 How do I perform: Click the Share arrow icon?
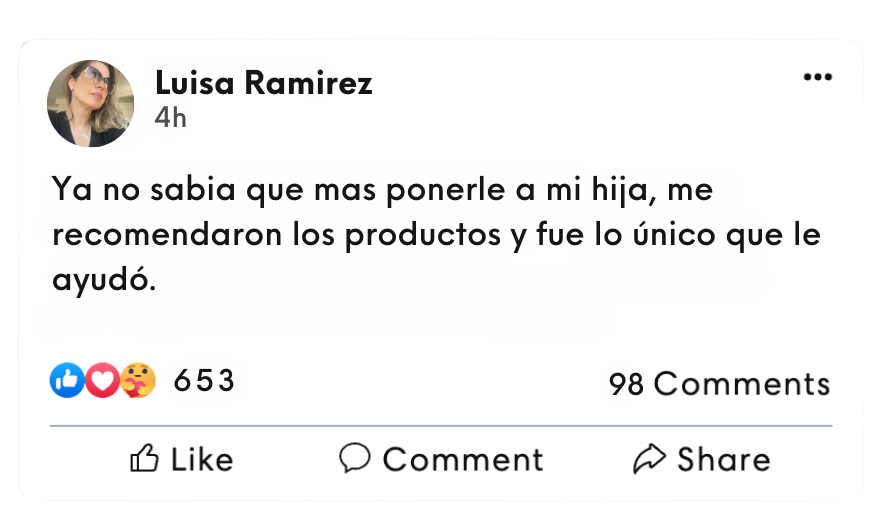tap(650, 459)
